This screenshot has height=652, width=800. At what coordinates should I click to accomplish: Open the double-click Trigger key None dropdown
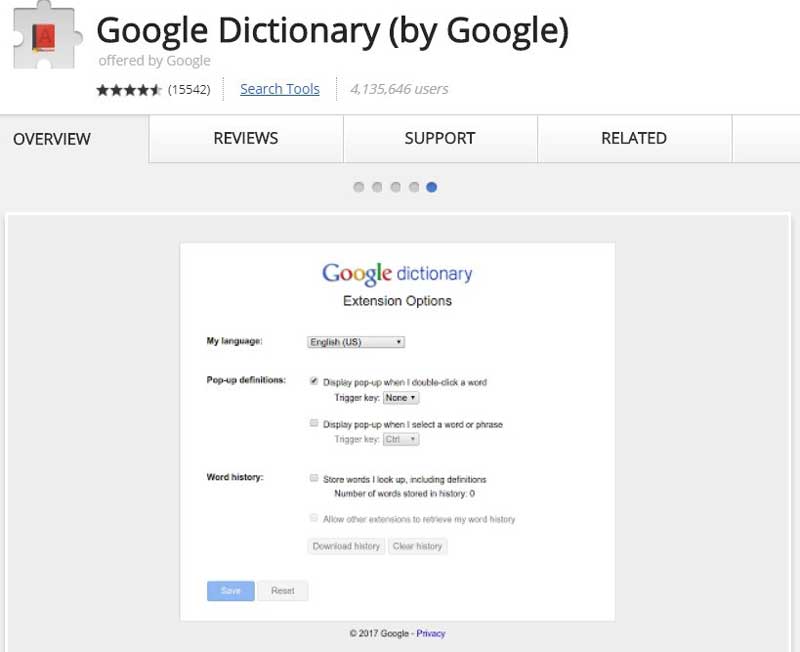(x=401, y=397)
